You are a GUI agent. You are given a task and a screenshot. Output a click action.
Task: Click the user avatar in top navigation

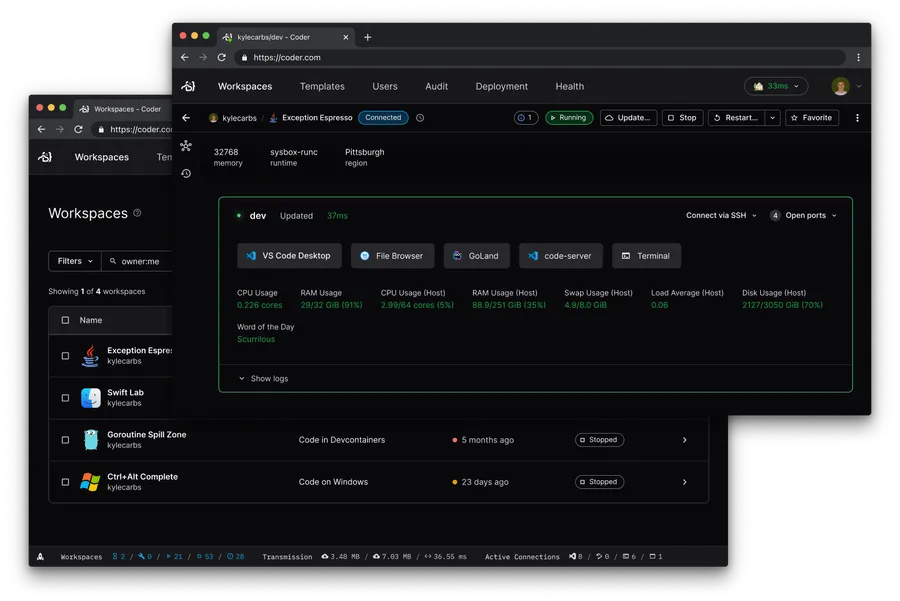[840, 86]
